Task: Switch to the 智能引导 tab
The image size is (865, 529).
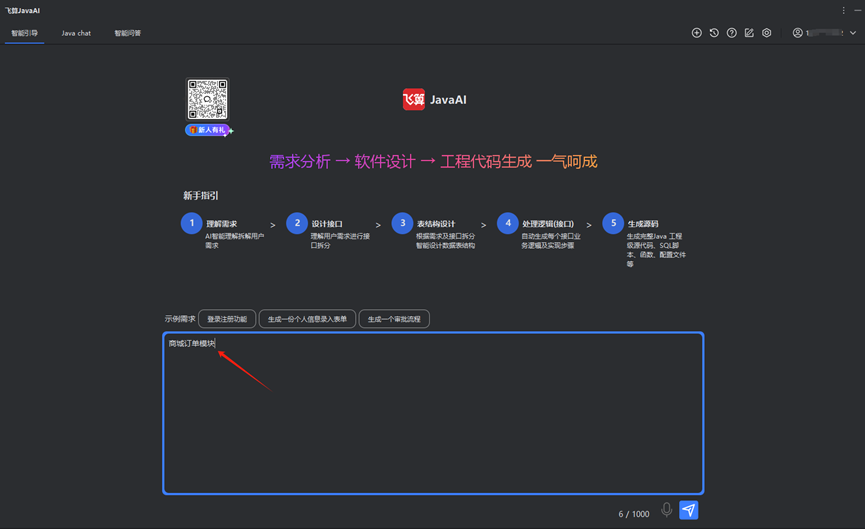Action: (24, 33)
